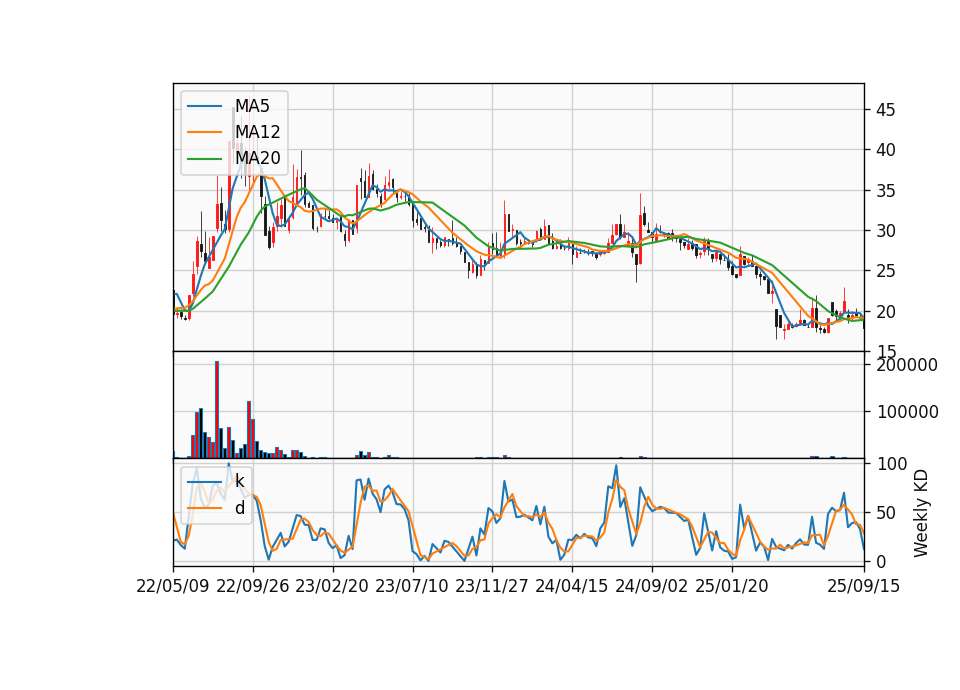The width and height of the screenshot is (960, 690).
Task: Click the volume axis value 200000
Action: (x=907, y=366)
